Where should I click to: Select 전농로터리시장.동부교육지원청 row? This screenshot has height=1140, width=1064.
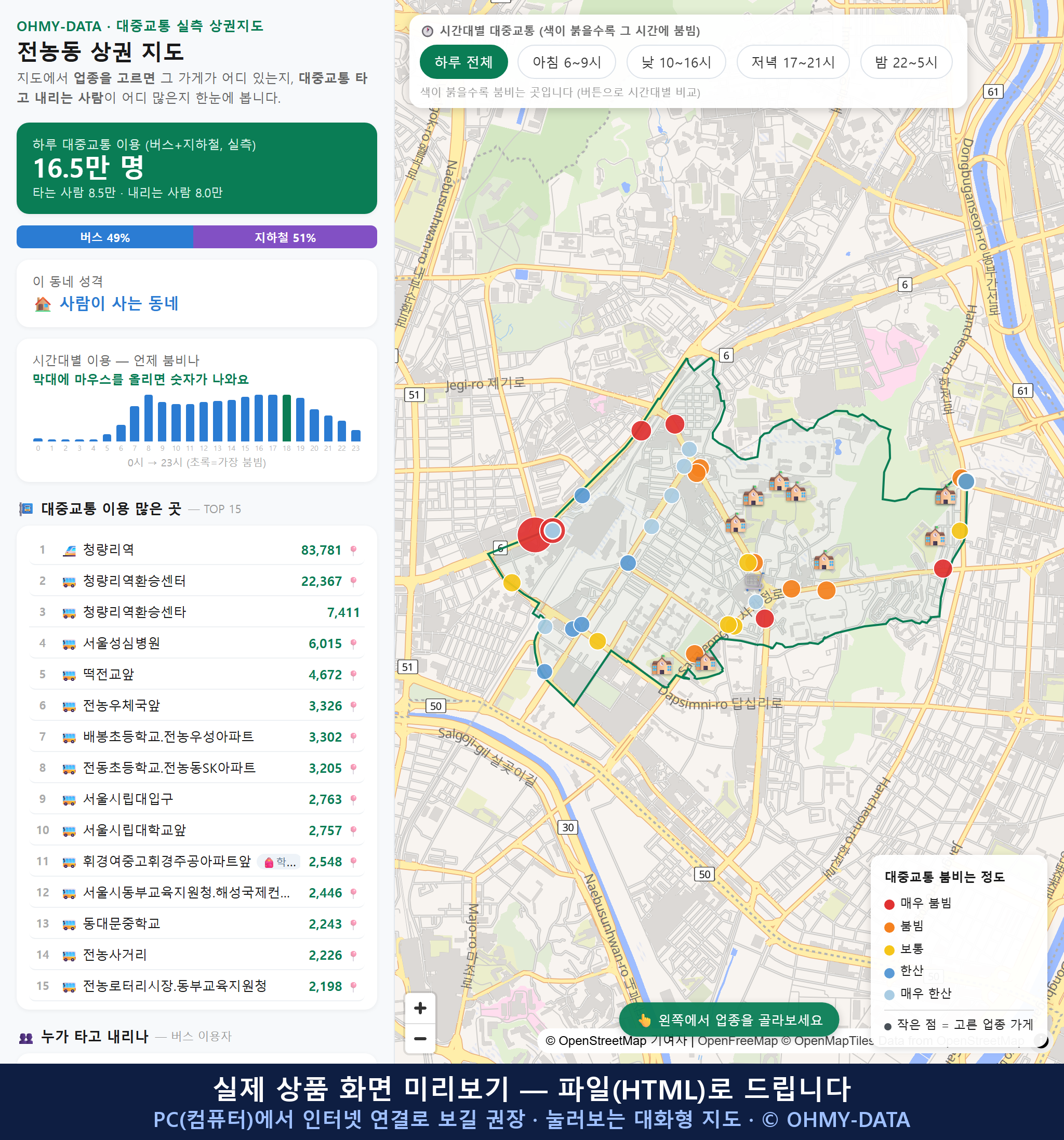(x=197, y=986)
